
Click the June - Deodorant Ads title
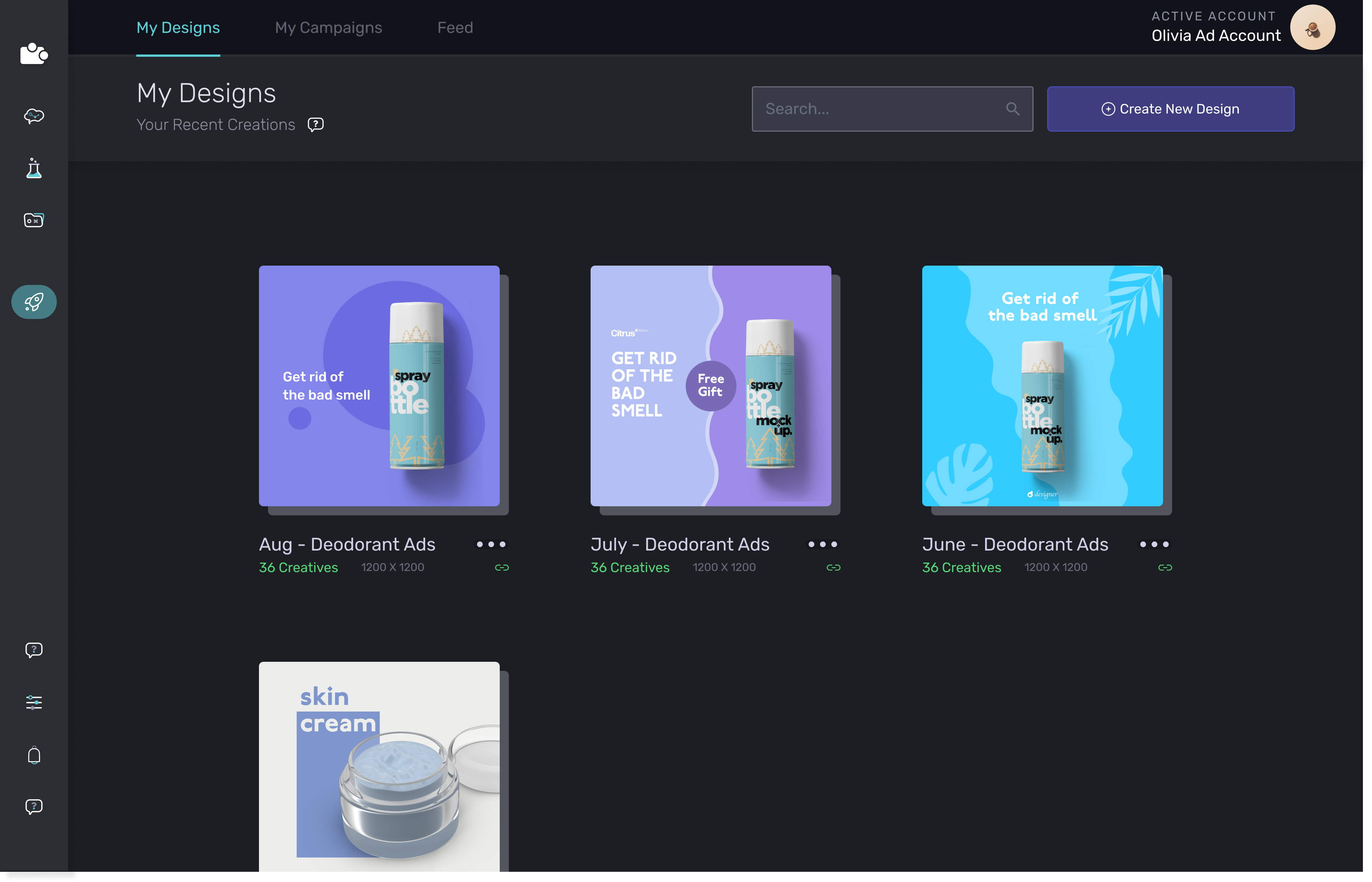[x=1015, y=544]
